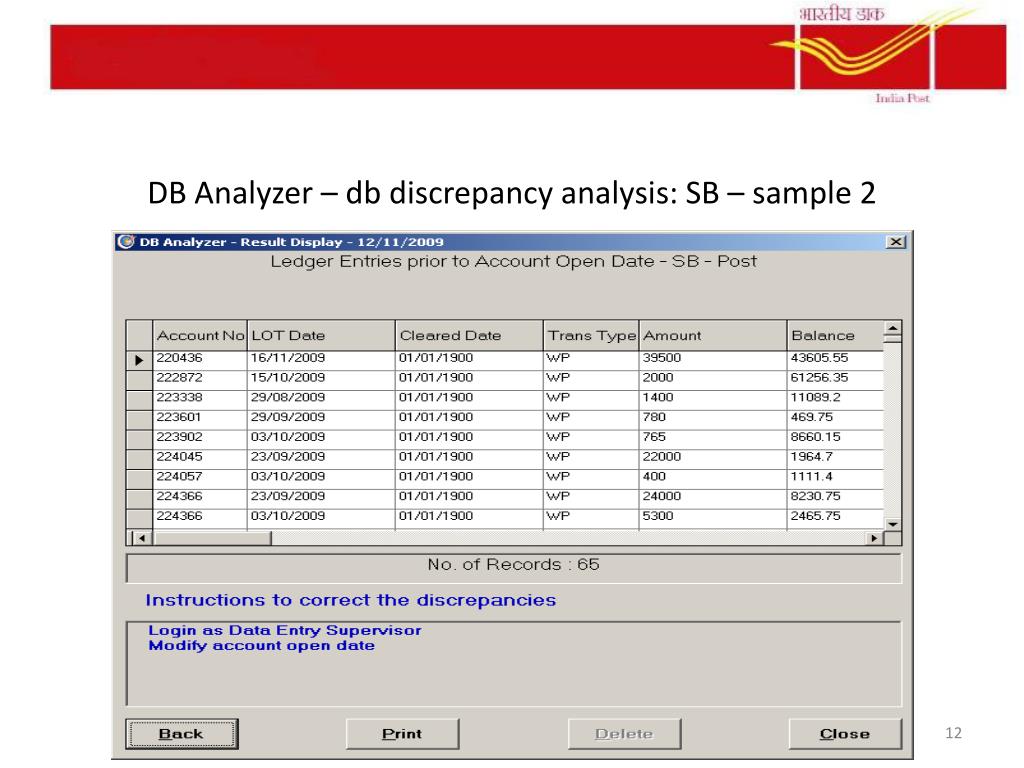Select the row selector for account 224057
The height and width of the screenshot is (768, 1024).
tap(139, 479)
